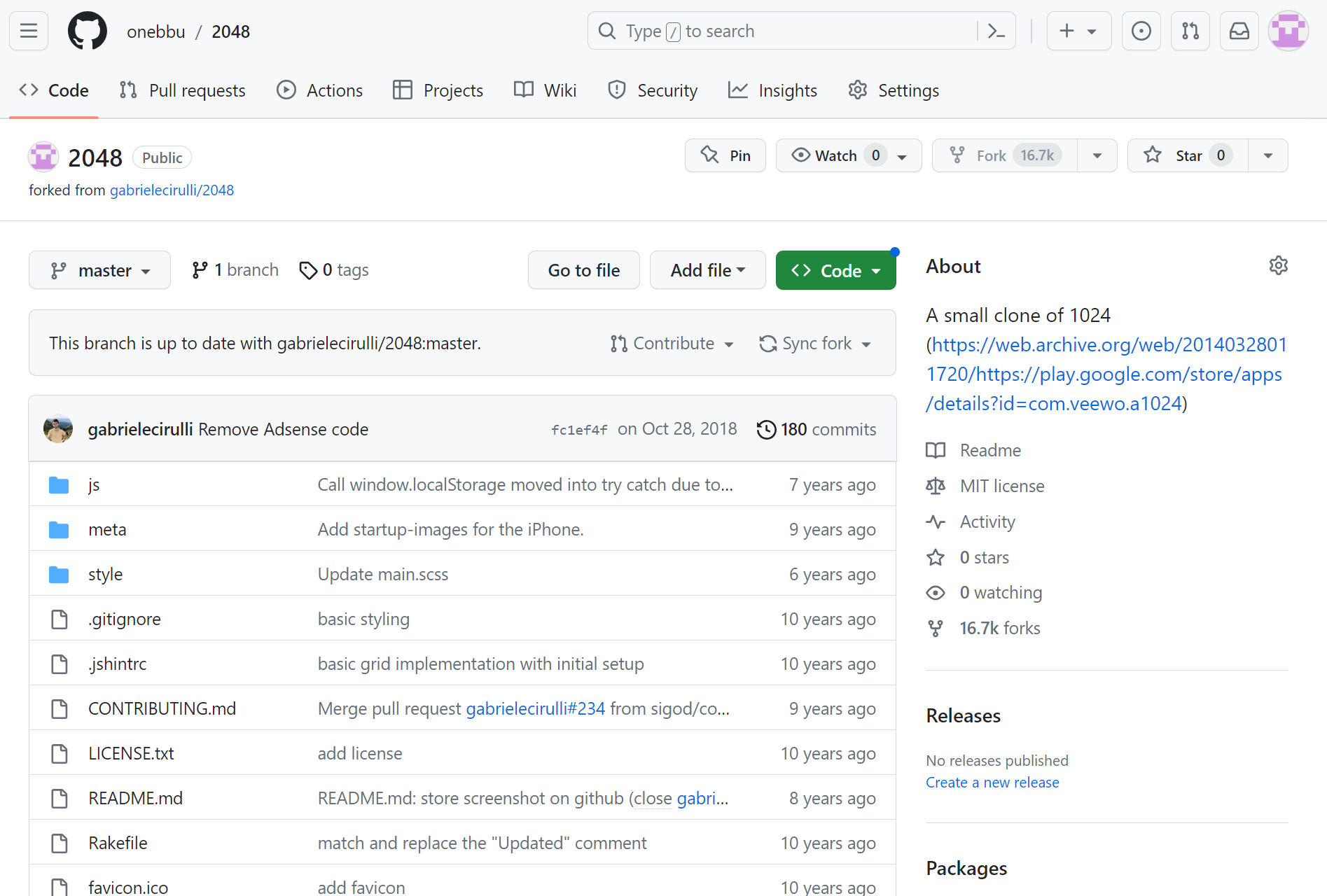Expand the Star lists dropdown arrow

pyautogui.click(x=1268, y=155)
